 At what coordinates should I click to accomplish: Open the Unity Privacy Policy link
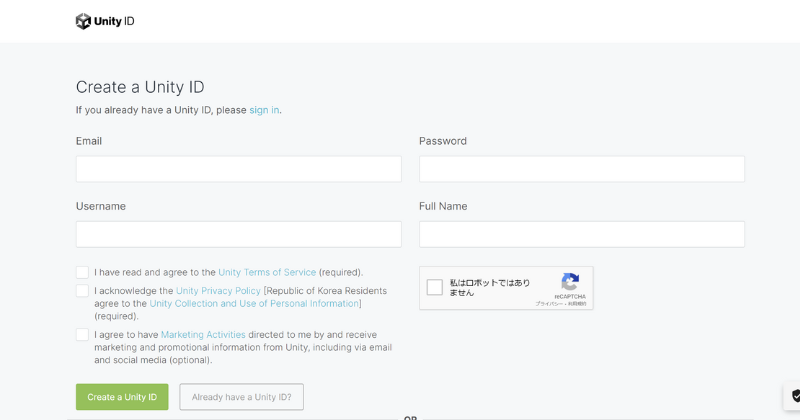click(218, 290)
